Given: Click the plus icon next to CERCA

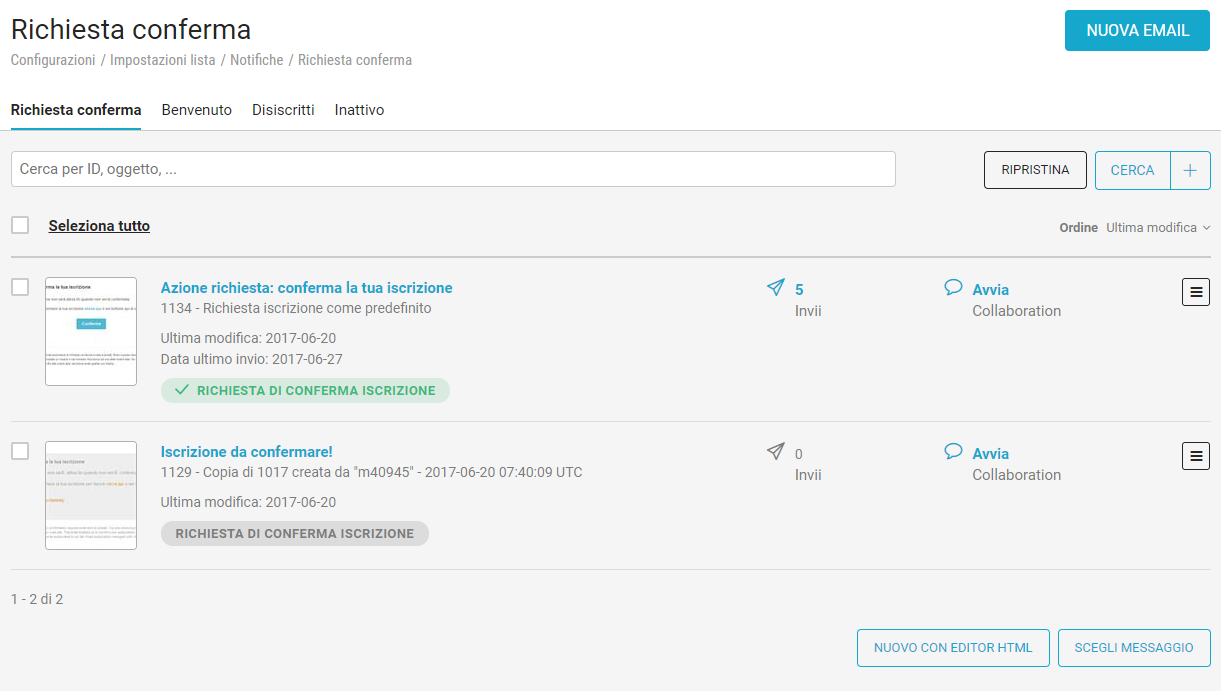Looking at the screenshot, I should pos(1190,170).
